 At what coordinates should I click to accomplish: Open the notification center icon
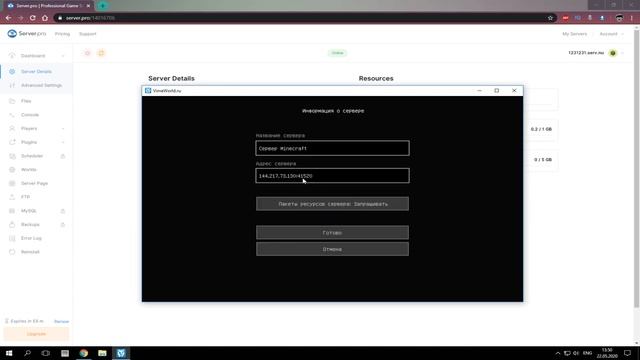pyautogui.click(x=627, y=353)
